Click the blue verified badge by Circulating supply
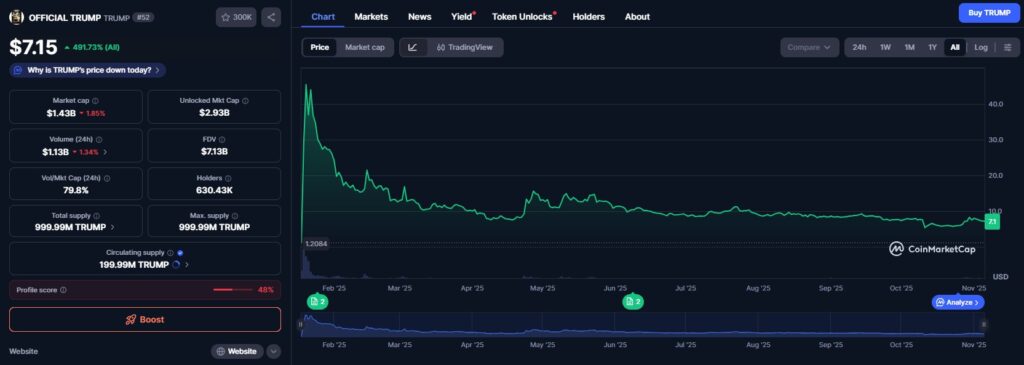 [180, 253]
